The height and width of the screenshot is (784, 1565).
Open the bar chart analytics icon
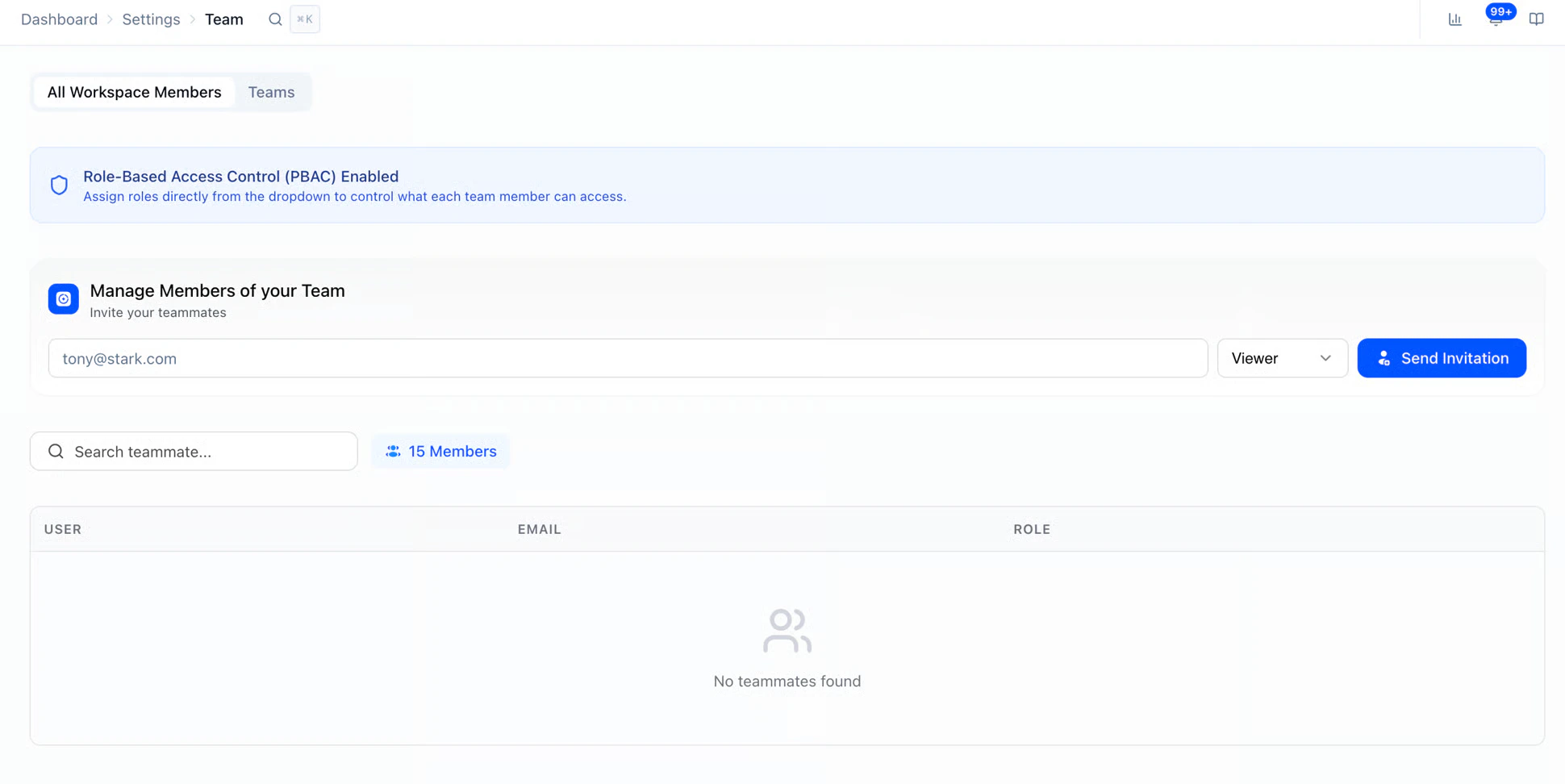[1454, 19]
